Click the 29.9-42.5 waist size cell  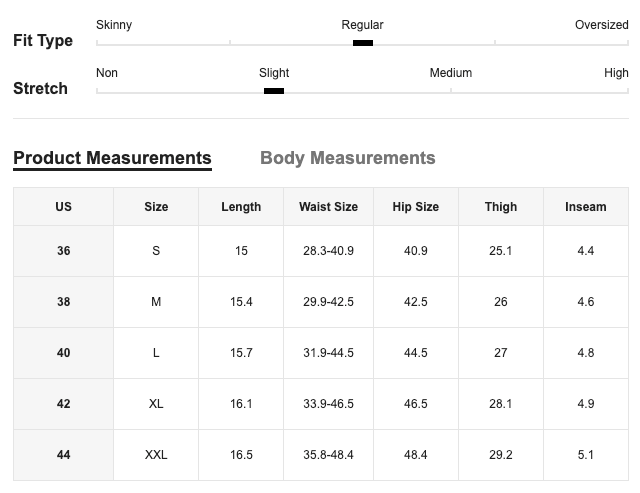click(x=328, y=302)
